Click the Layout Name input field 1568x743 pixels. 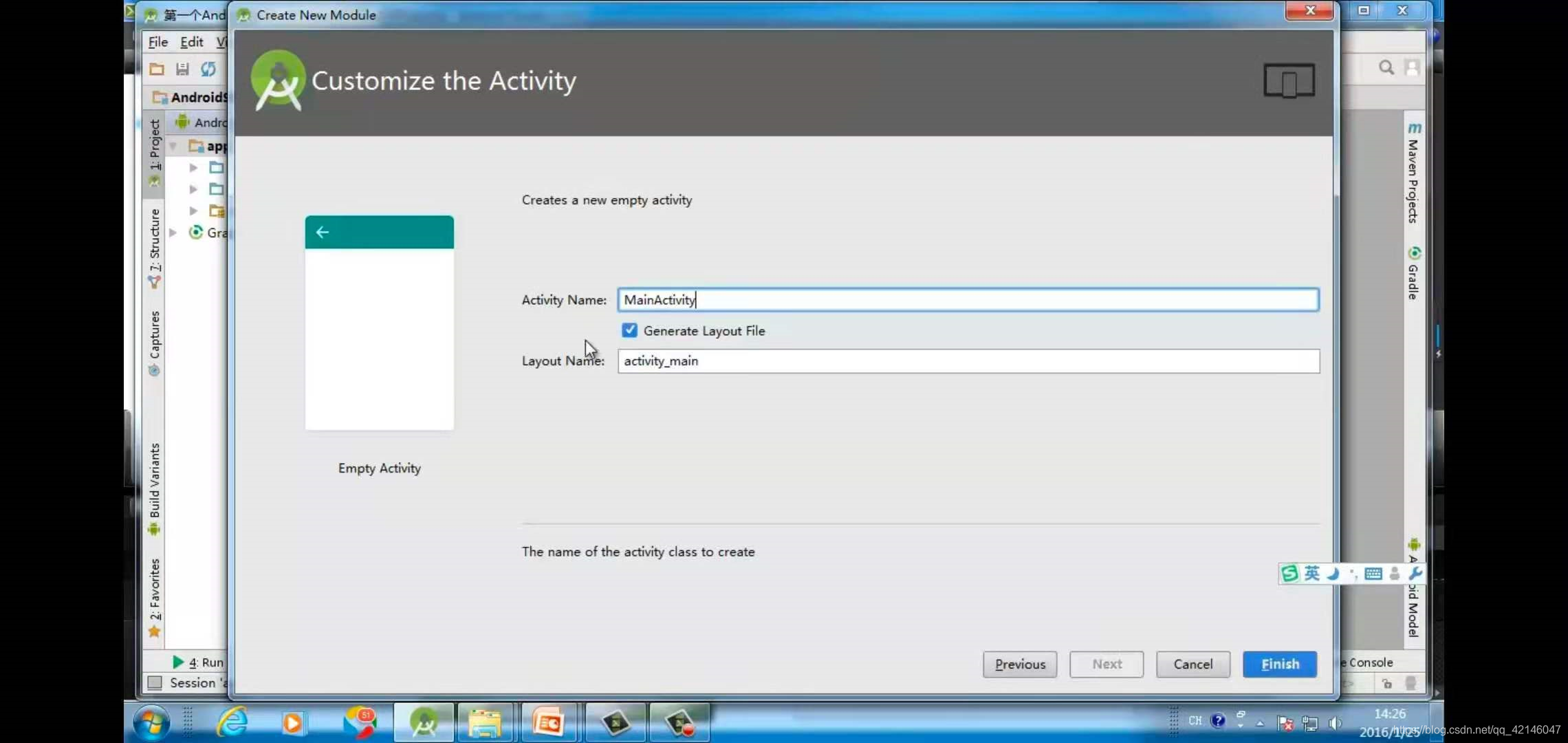pyautogui.click(x=968, y=361)
